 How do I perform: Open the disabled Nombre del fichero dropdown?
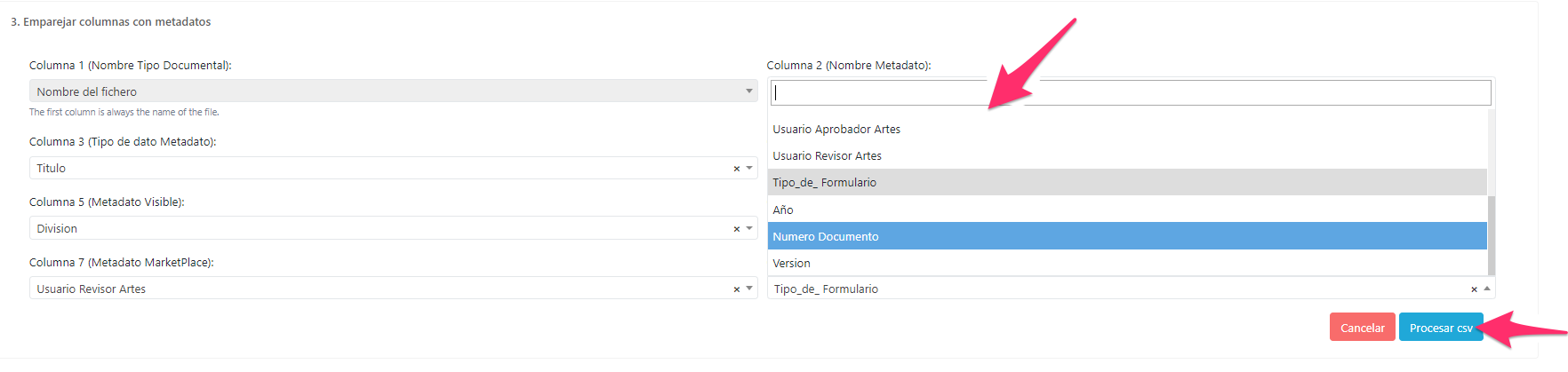[x=393, y=91]
